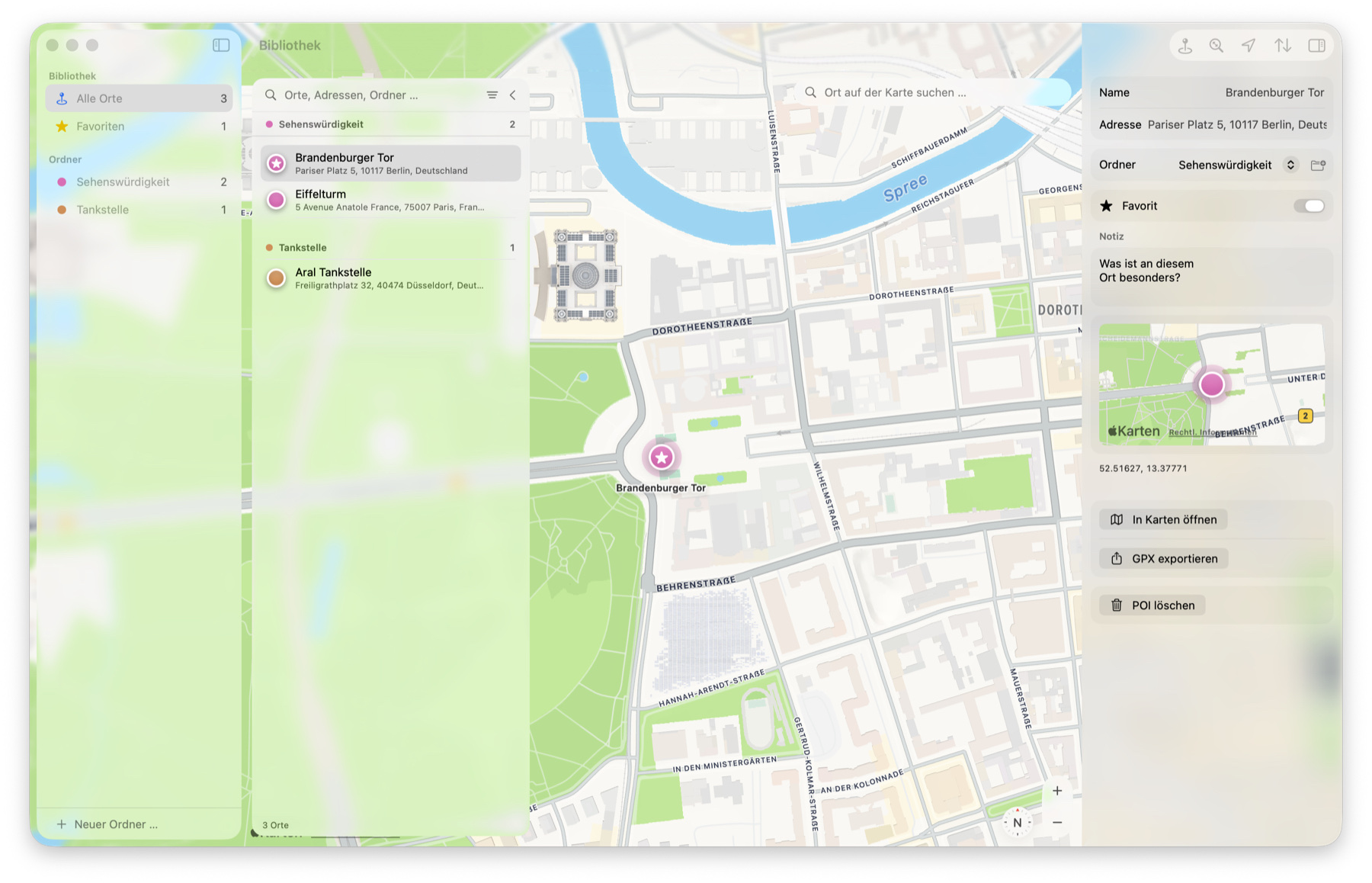The height and width of the screenshot is (883, 1372).
Task: Open the list filter options icon
Action: click(x=492, y=95)
